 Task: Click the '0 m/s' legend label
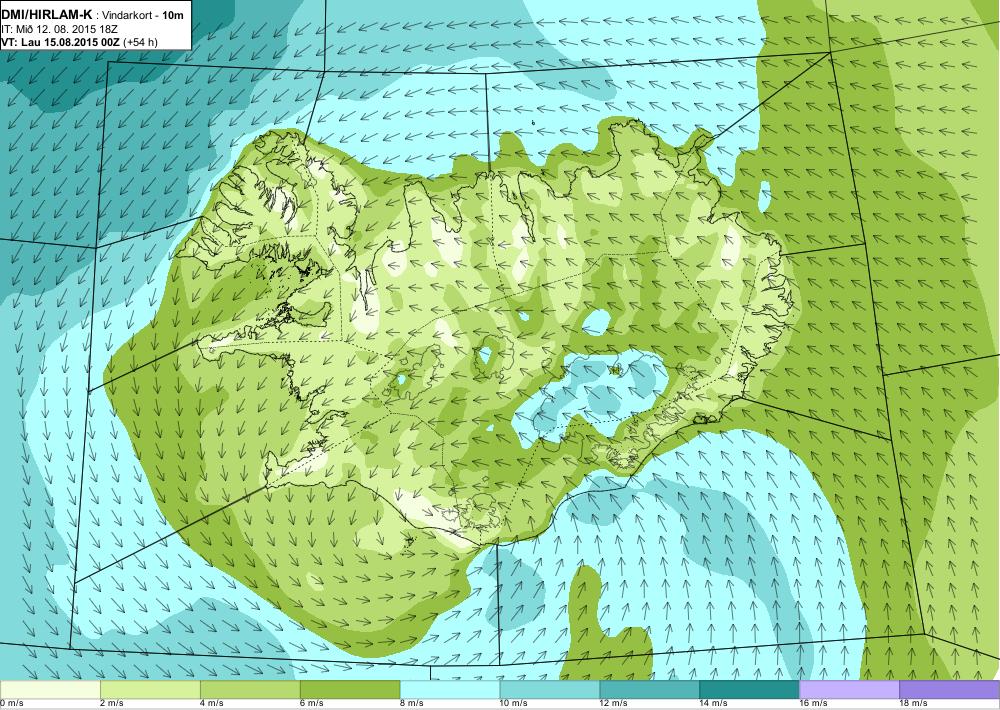click(11, 704)
